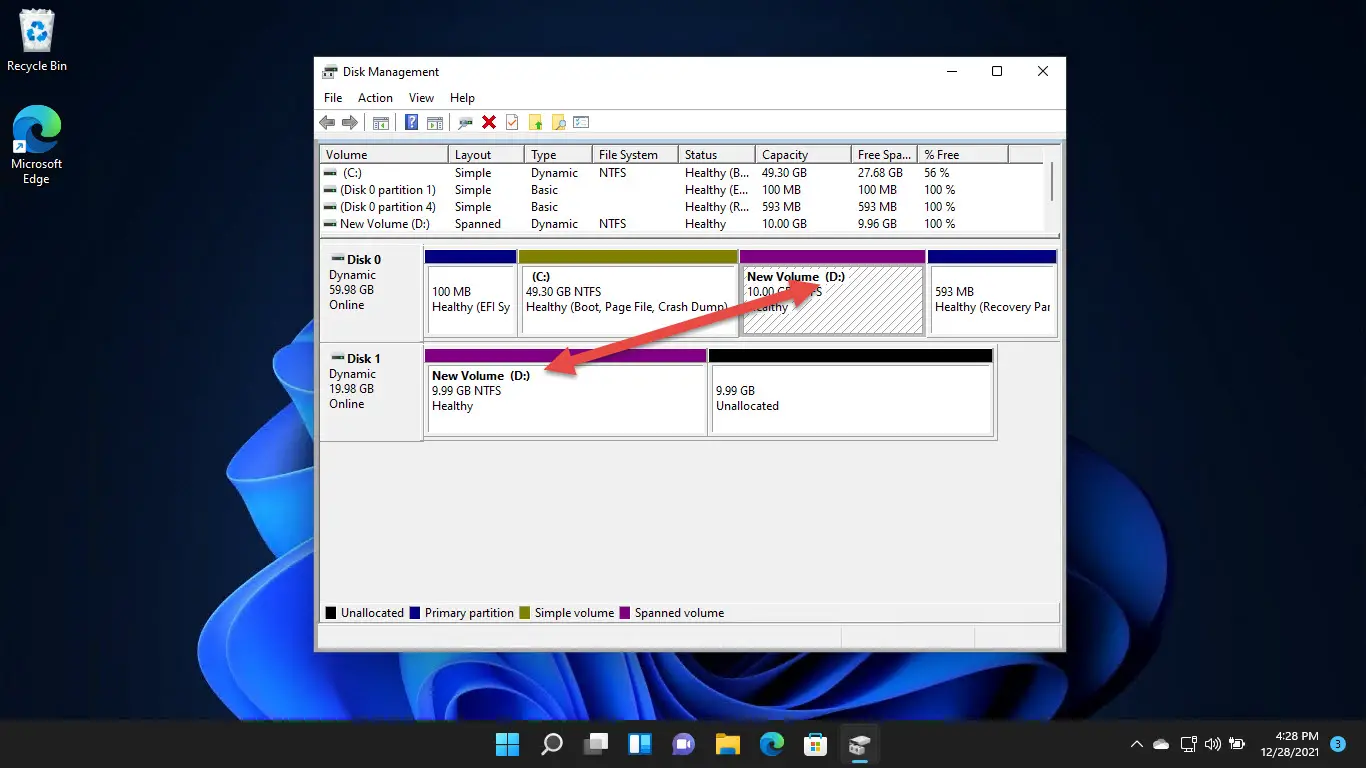The image size is (1366, 768).
Task: Toggle the Show/Hide Console Tree icon
Action: point(381,122)
